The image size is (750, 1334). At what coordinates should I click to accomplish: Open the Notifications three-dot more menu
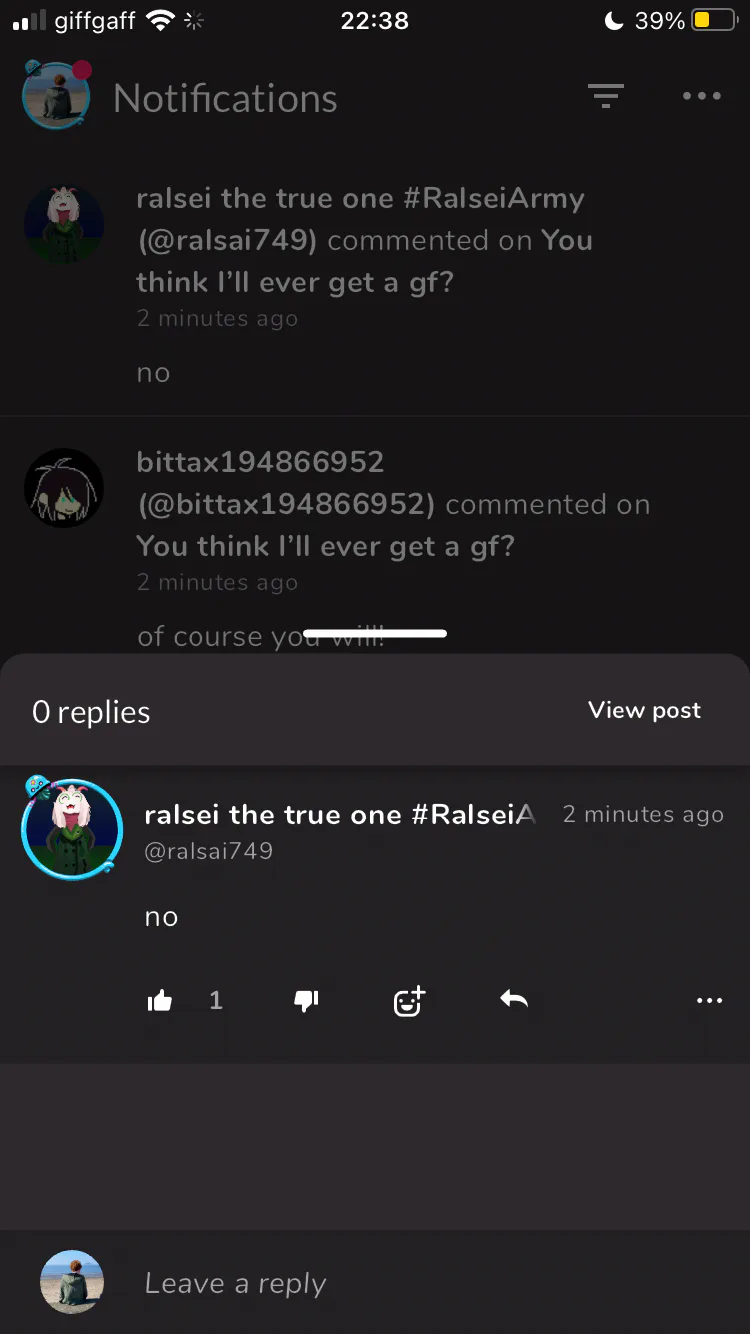[x=702, y=96]
